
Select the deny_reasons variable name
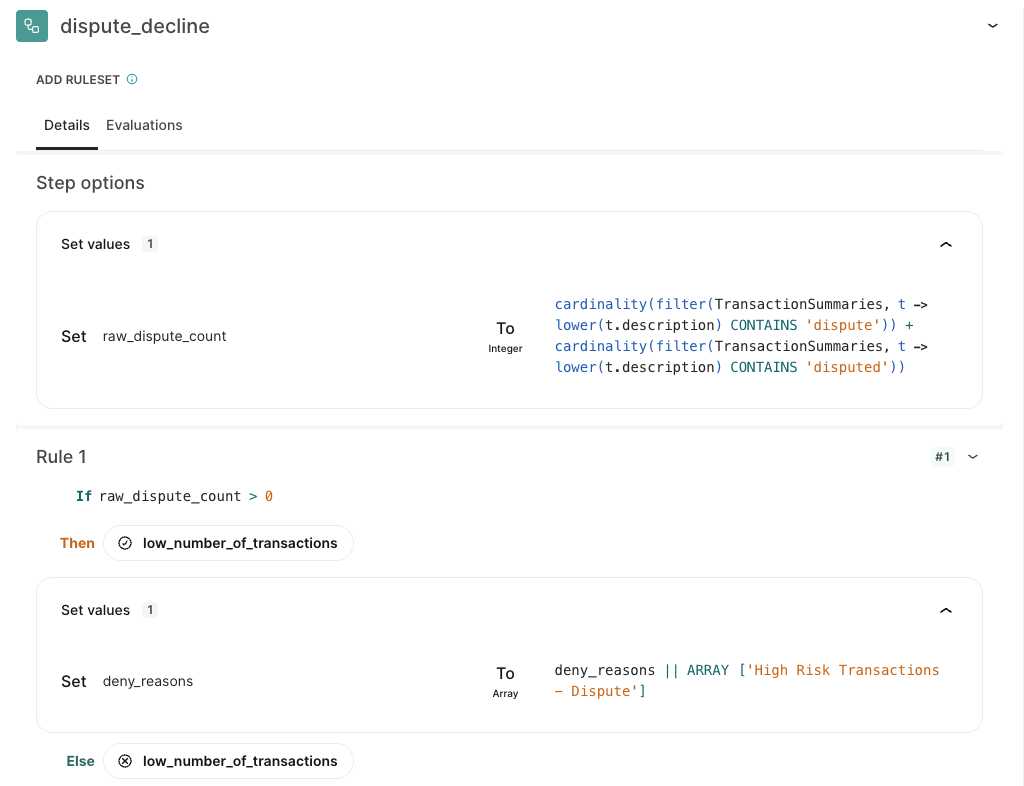point(148,681)
